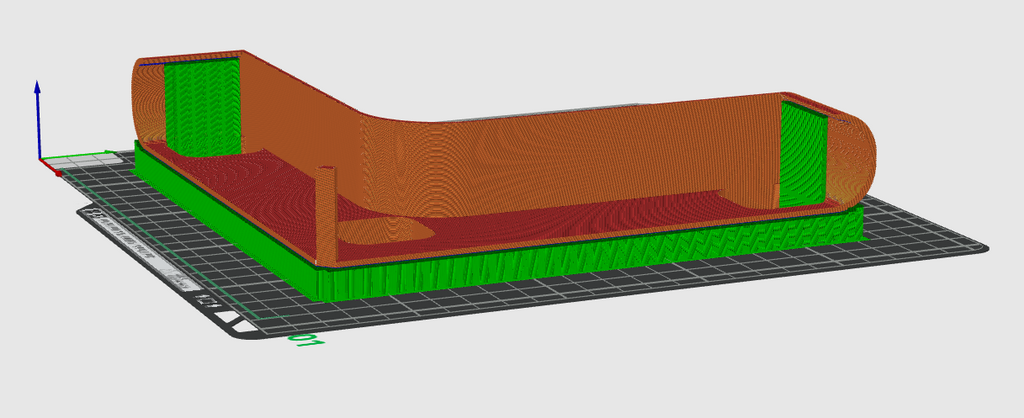Click the white triangle markers on the plate corner

(x=236, y=321)
